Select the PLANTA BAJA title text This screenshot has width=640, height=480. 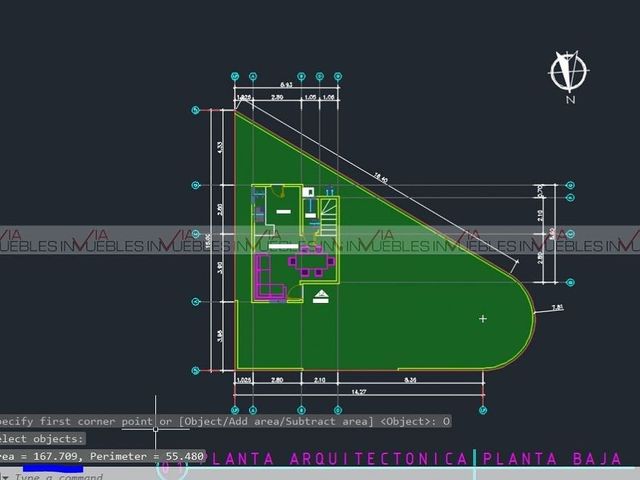pos(552,458)
